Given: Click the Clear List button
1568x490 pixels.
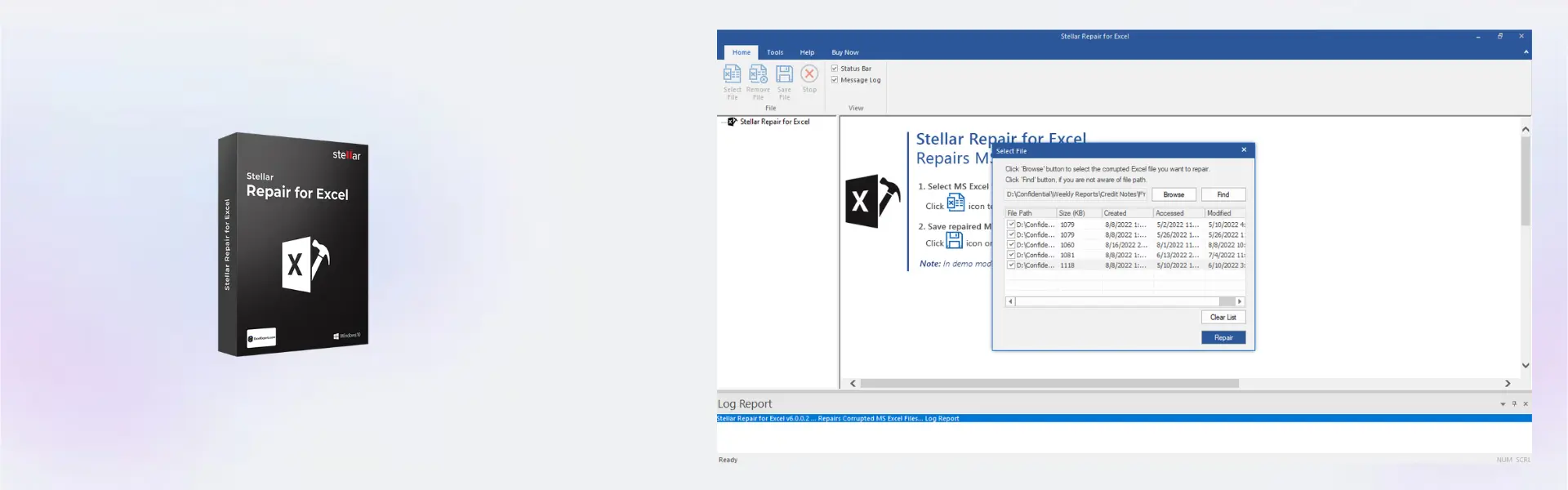Looking at the screenshot, I should point(1223,317).
